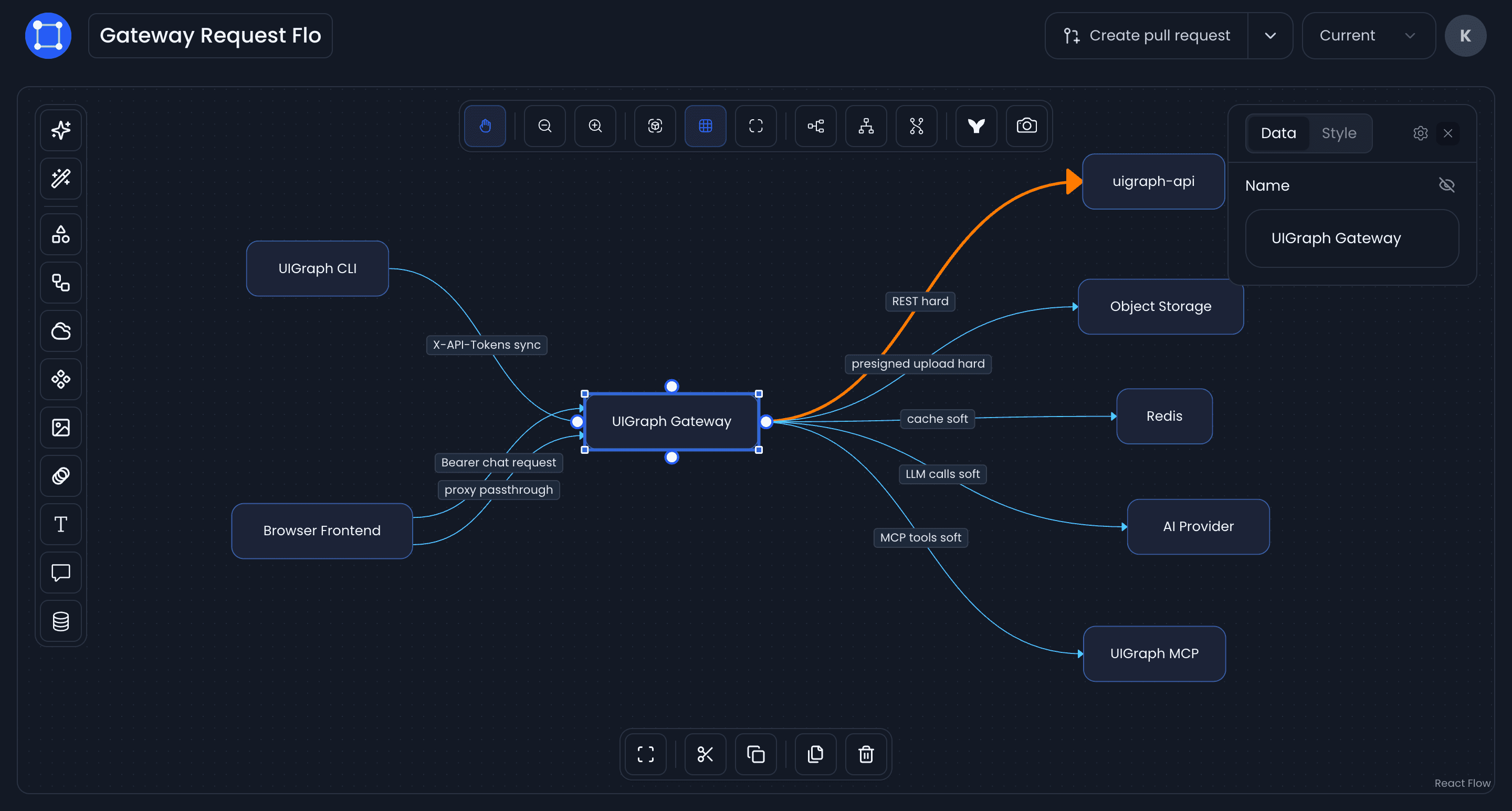Open the database stack icon

[61, 621]
